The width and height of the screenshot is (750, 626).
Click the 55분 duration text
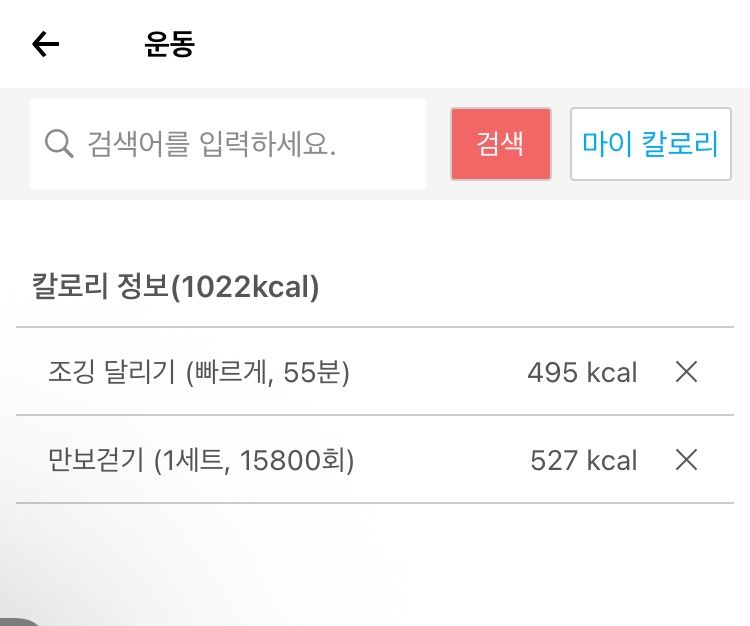click(312, 372)
